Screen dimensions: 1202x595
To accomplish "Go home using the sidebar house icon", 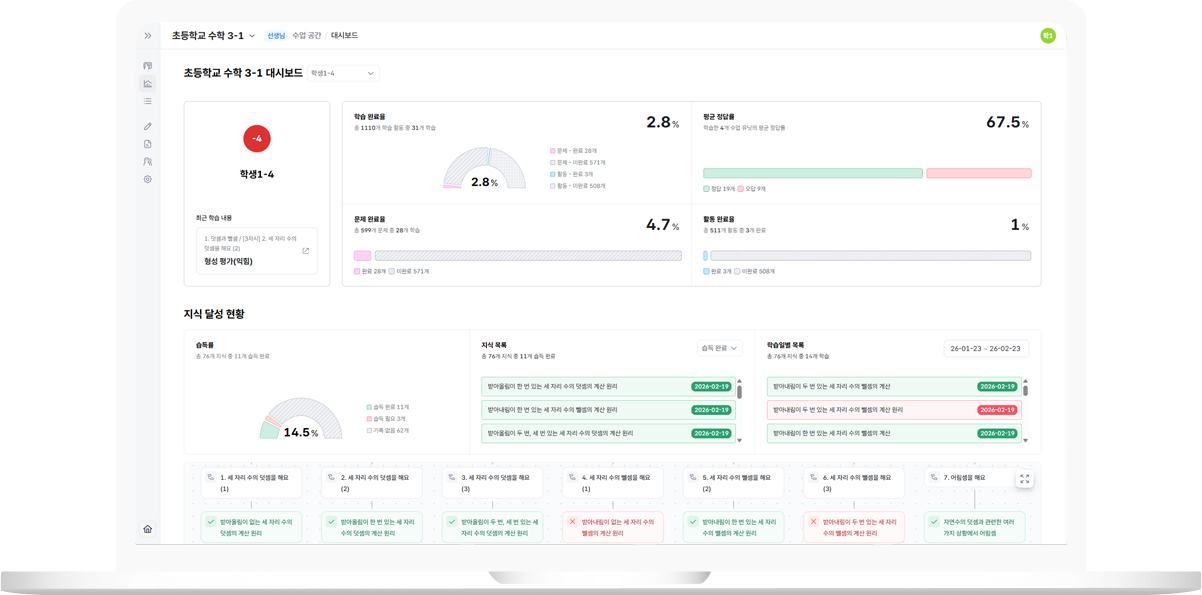I will pos(148,529).
